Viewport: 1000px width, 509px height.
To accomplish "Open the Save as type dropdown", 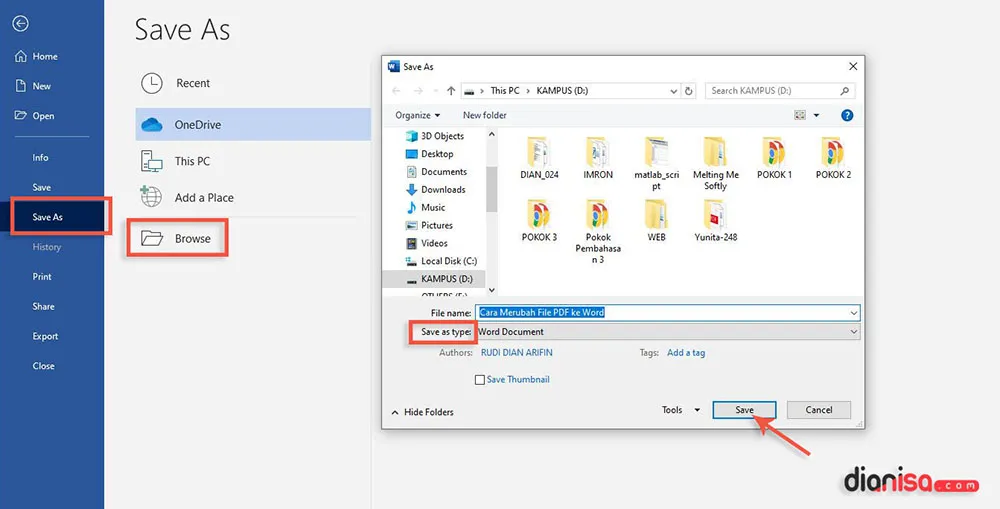I will 668,332.
